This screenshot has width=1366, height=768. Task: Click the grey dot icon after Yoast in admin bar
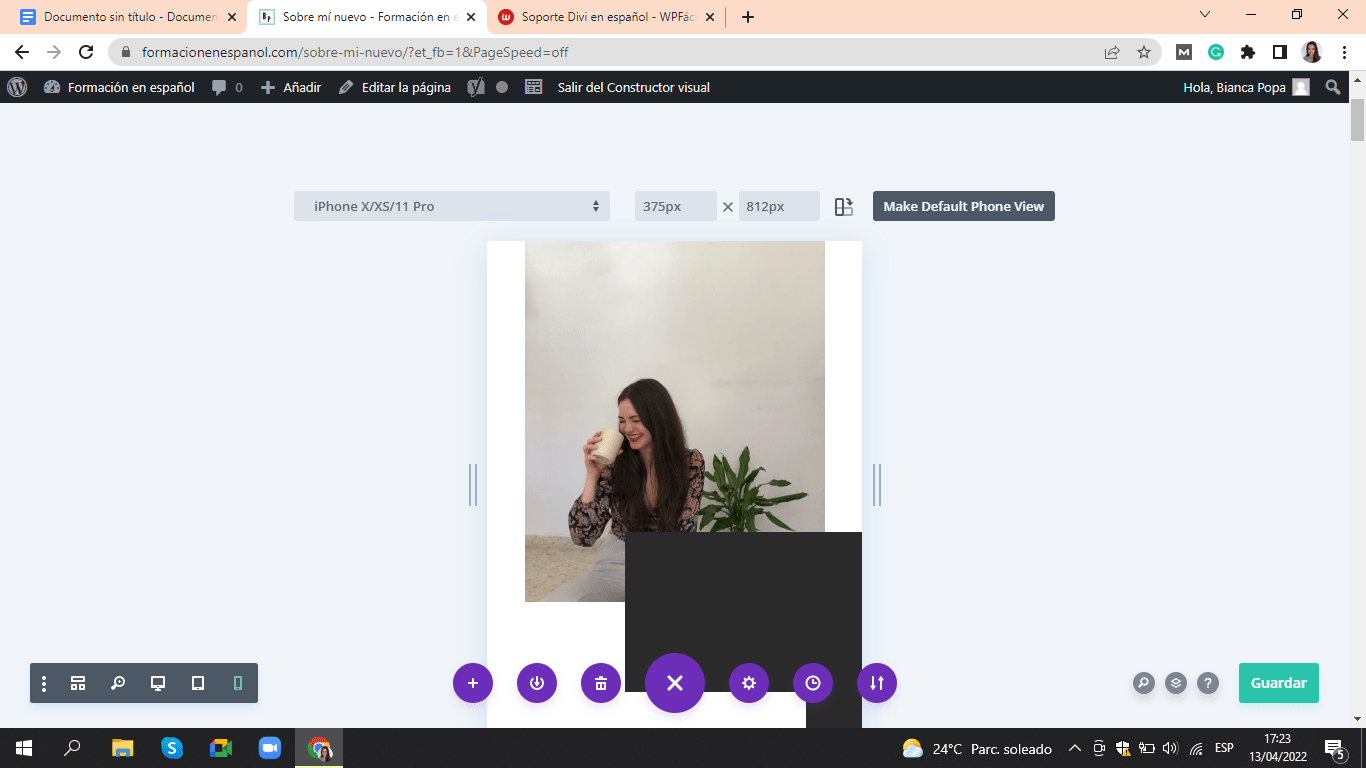[502, 87]
